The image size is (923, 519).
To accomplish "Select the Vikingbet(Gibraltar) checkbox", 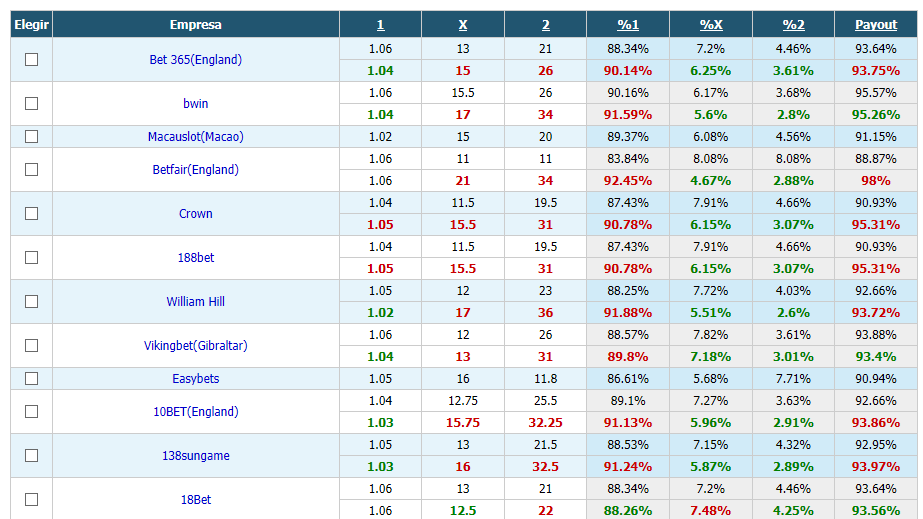I will 32,345.
